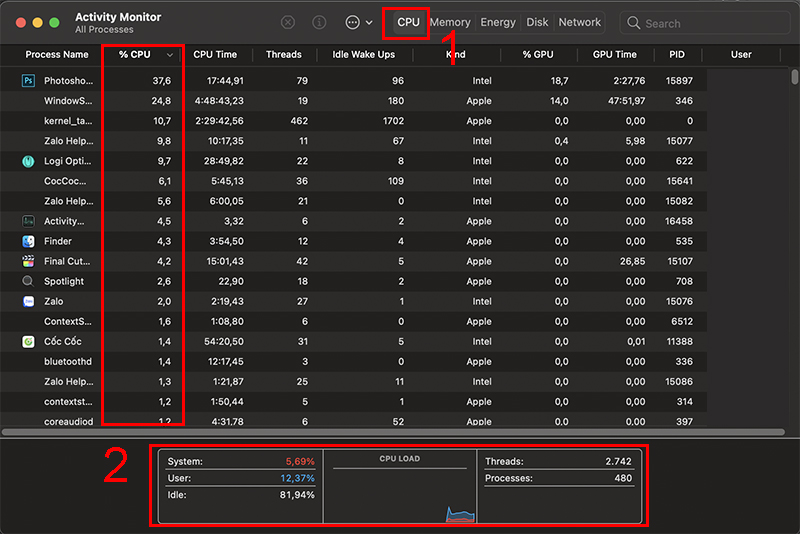Click the Cốc Cốc browser icon

tap(28, 341)
